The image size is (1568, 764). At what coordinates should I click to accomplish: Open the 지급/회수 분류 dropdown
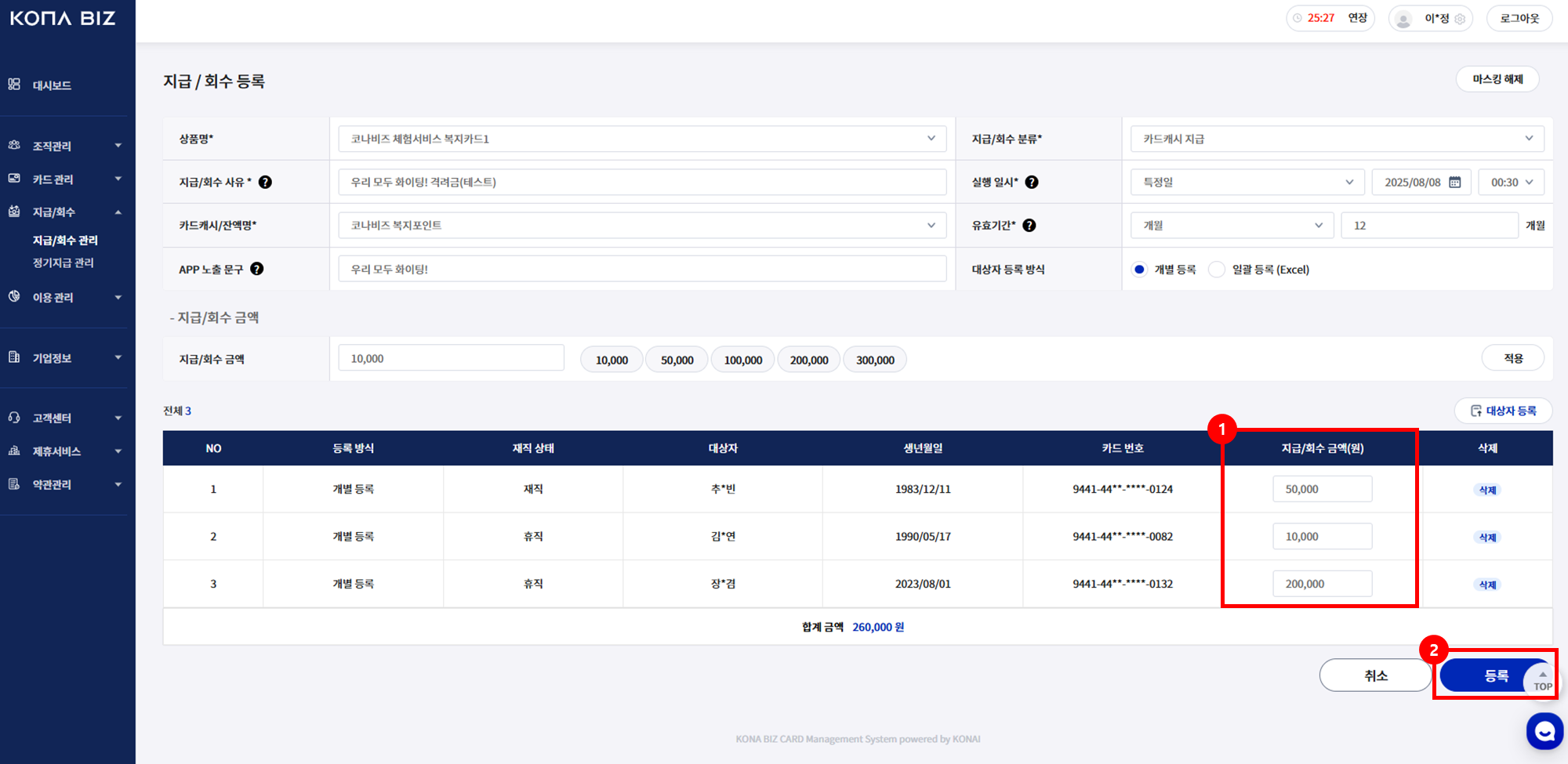pyautogui.click(x=1337, y=139)
